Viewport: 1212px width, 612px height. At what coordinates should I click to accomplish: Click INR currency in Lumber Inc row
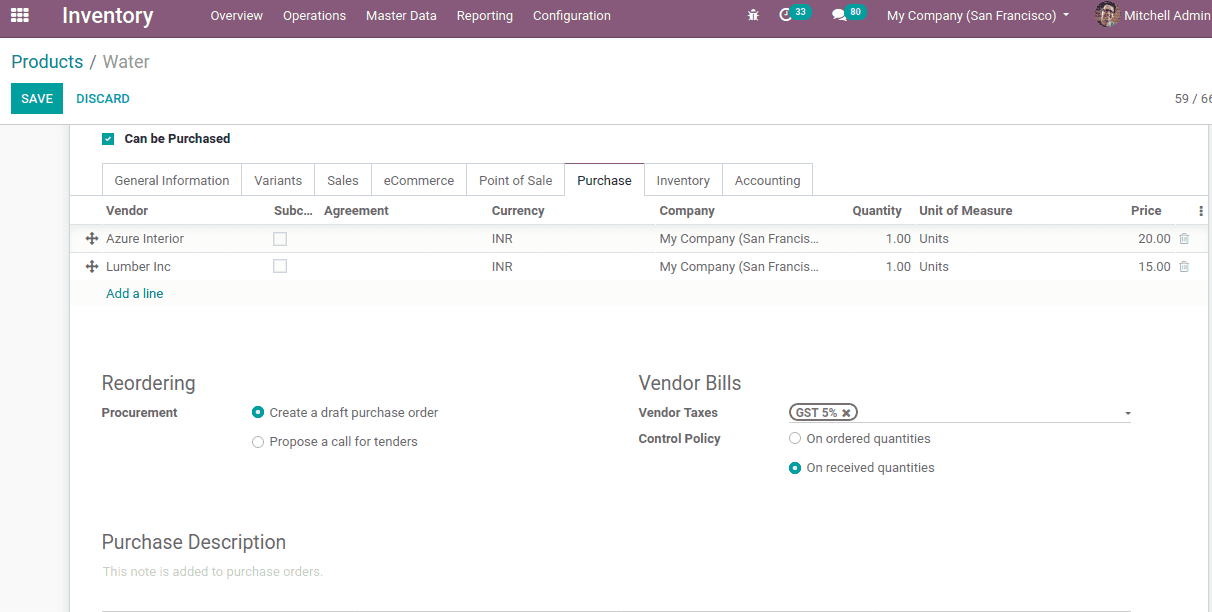[x=502, y=267]
